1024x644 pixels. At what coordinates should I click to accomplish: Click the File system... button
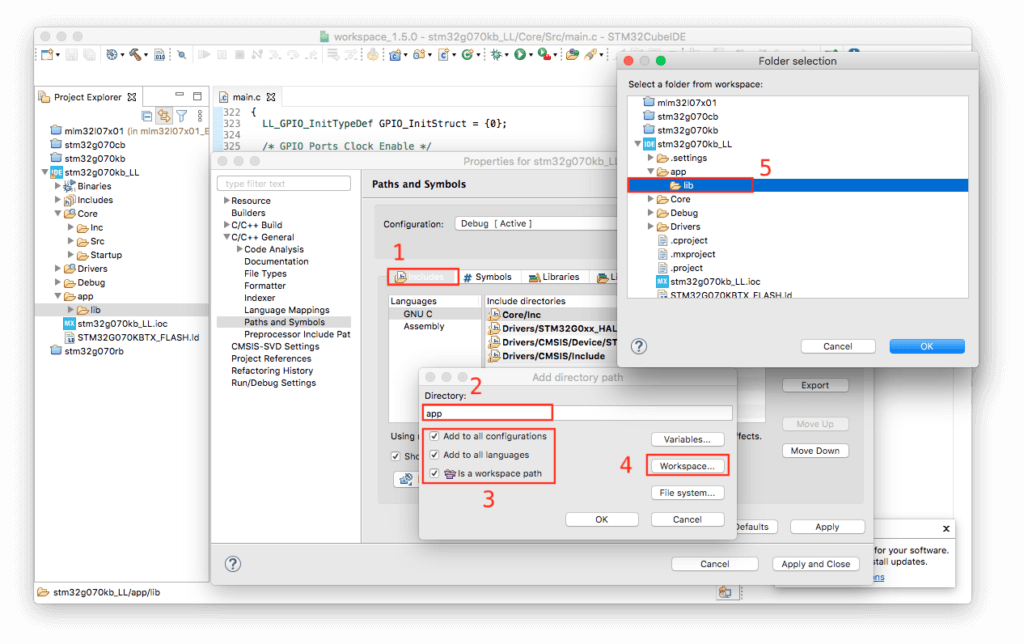tap(687, 492)
